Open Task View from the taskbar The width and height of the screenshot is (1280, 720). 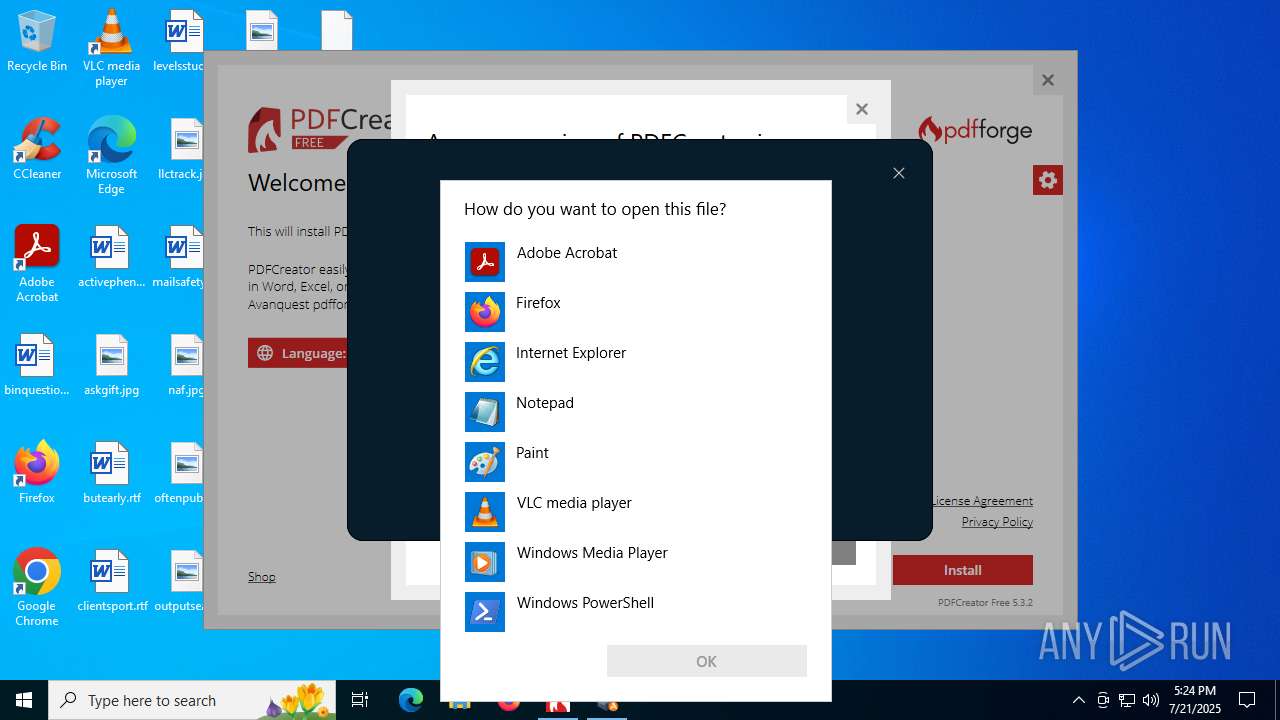point(360,700)
